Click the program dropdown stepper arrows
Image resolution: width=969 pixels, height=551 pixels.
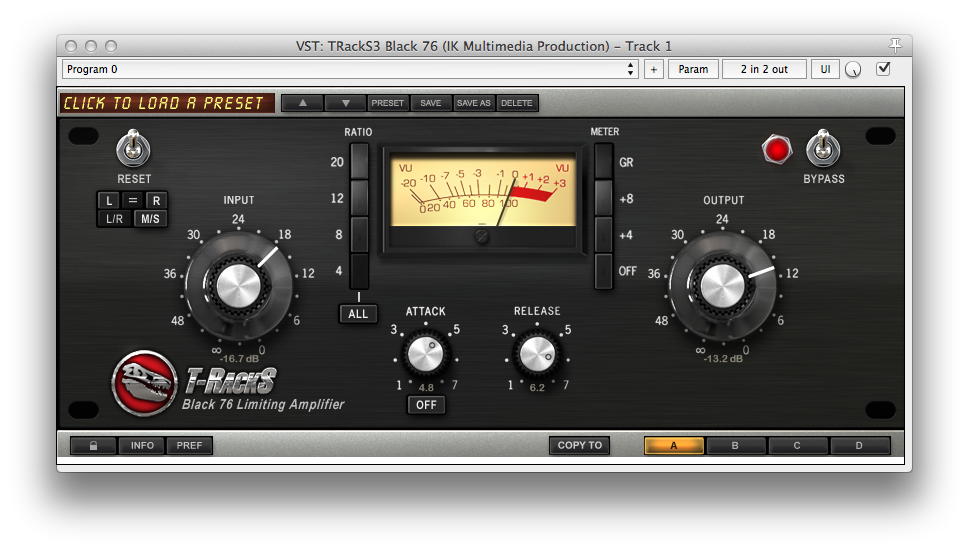[x=630, y=69]
